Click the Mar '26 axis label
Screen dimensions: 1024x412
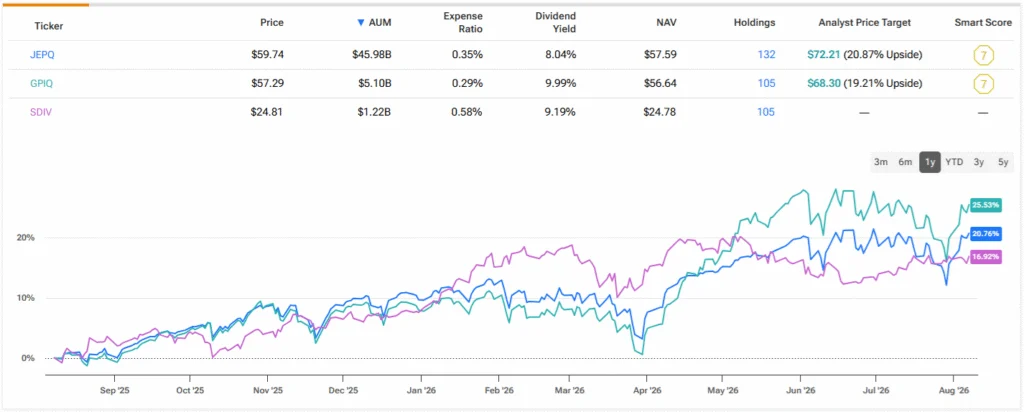coord(569,391)
